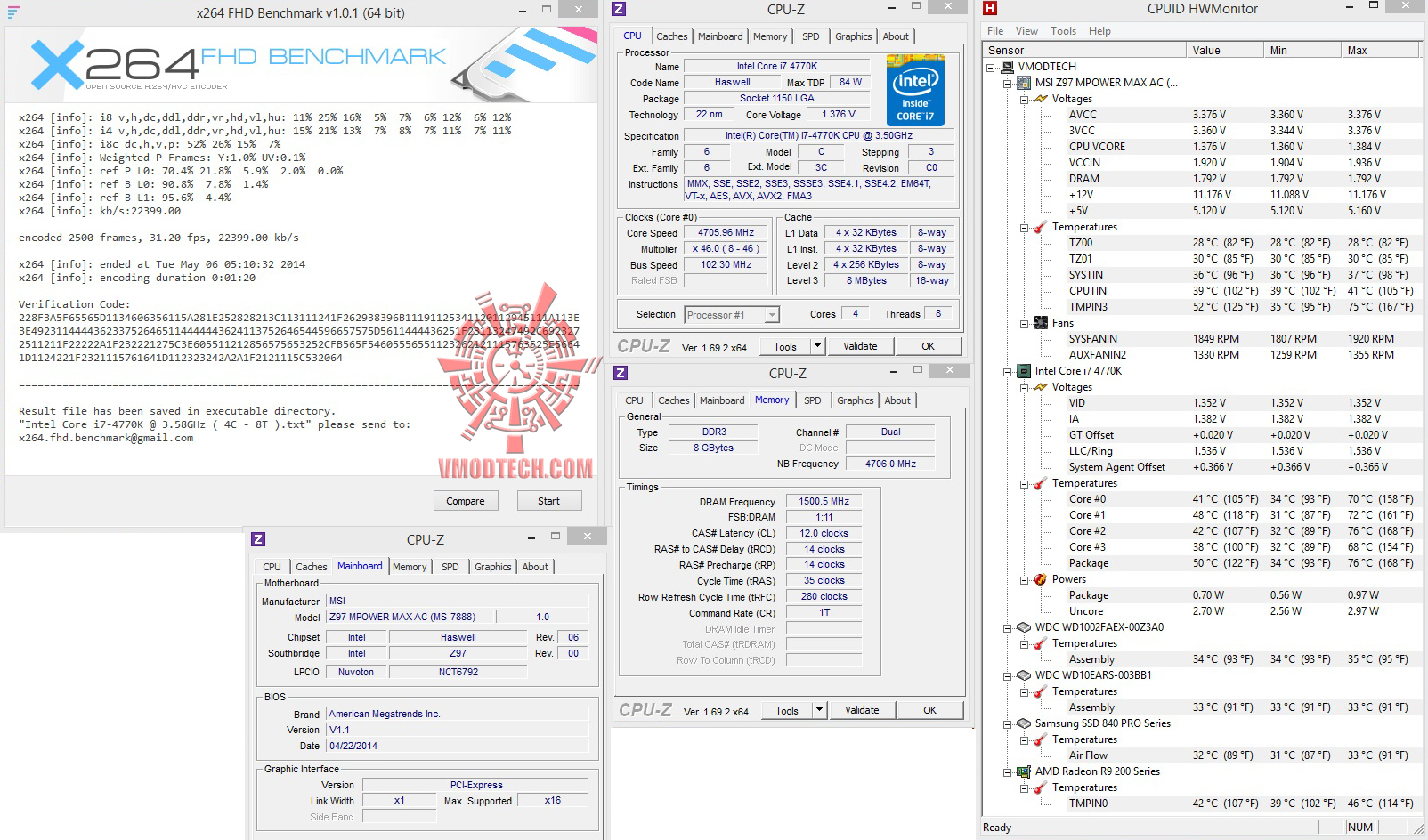This screenshot has width=1428, height=840.
Task: Collapse the Fans group in HWMonitor
Action: coord(1024,323)
